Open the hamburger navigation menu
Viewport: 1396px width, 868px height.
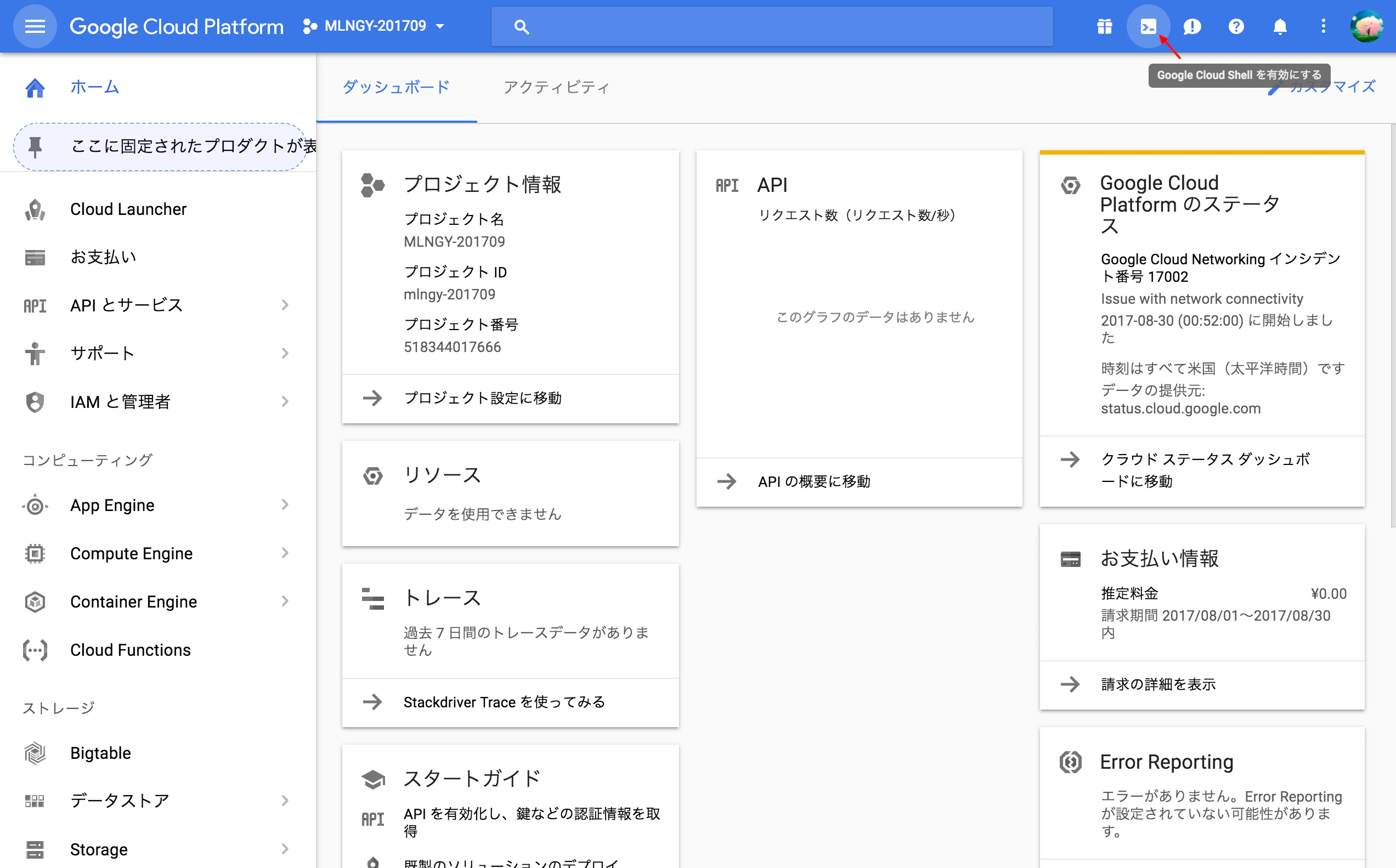point(35,26)
